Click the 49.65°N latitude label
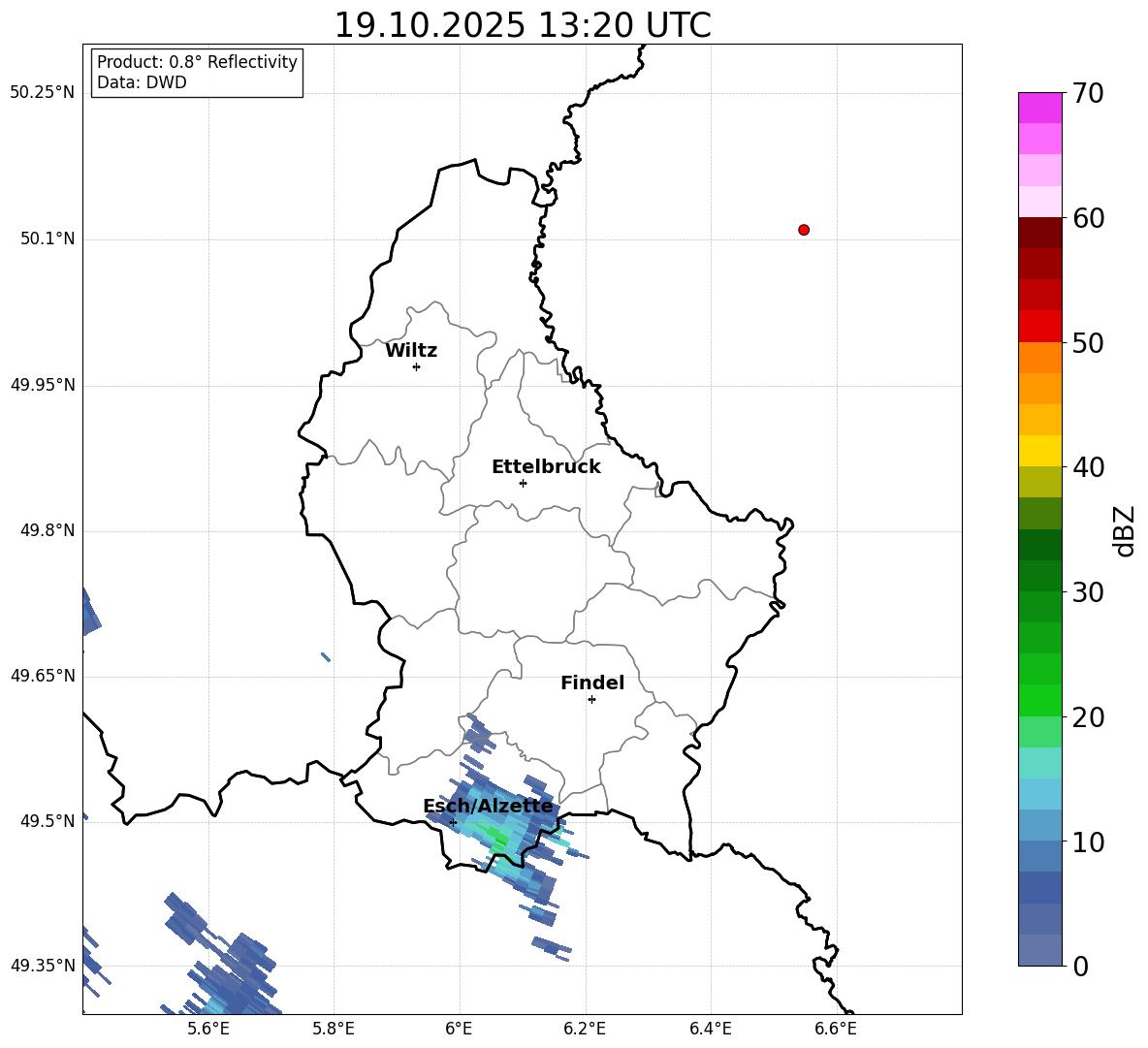Image resolution: width=1148 pixels, height=1048 pixels. click(x=43, y=676)
